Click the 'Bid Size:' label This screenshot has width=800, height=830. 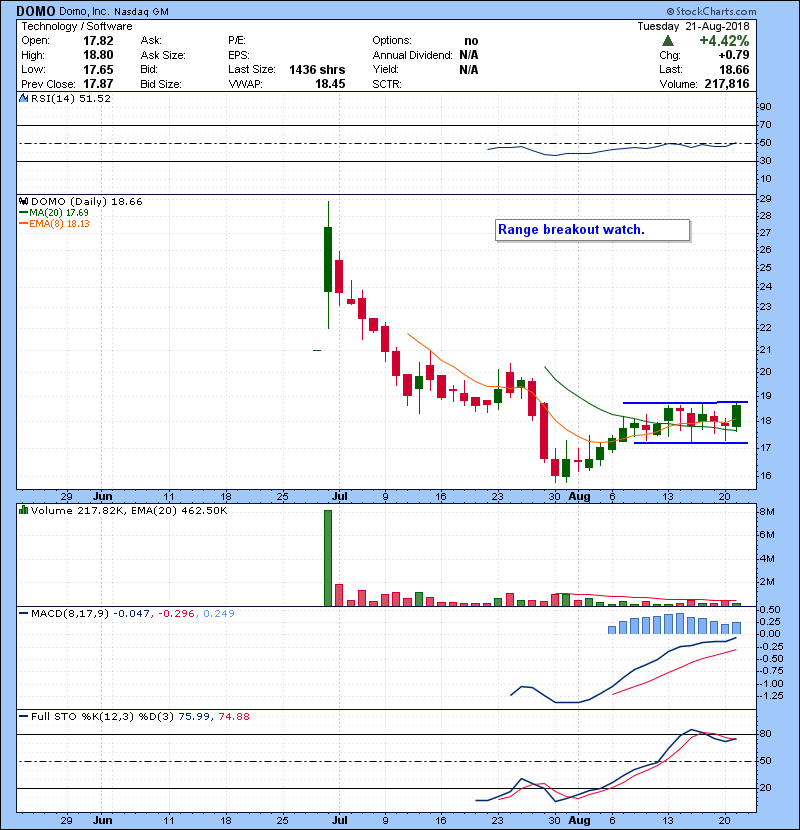click(161, 84)
